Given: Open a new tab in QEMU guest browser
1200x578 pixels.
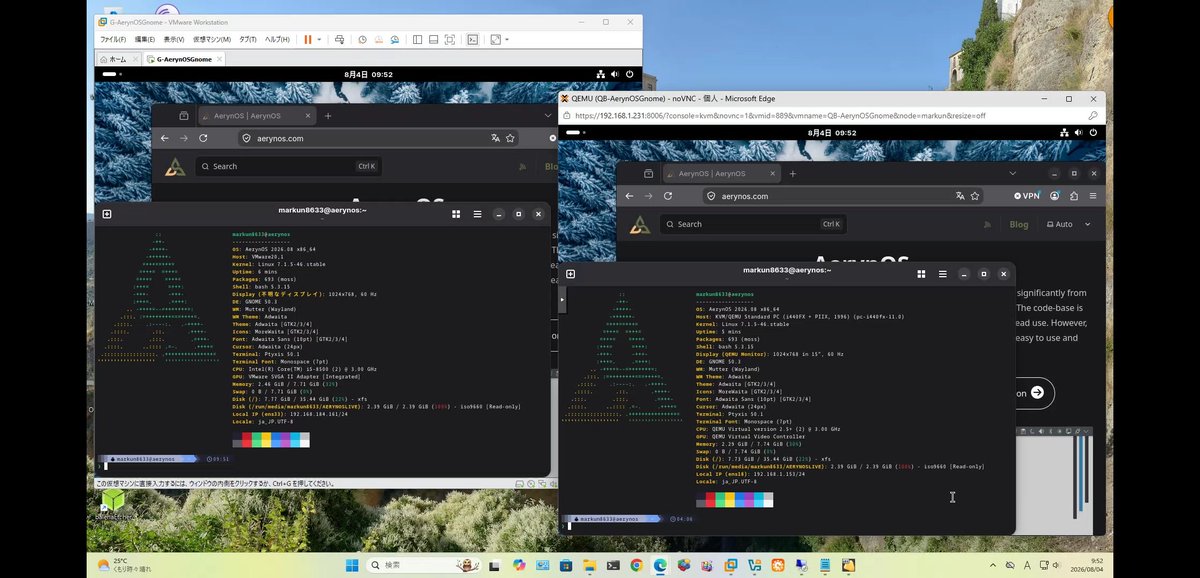Looking at the screenshot, I should coord(793,173).
